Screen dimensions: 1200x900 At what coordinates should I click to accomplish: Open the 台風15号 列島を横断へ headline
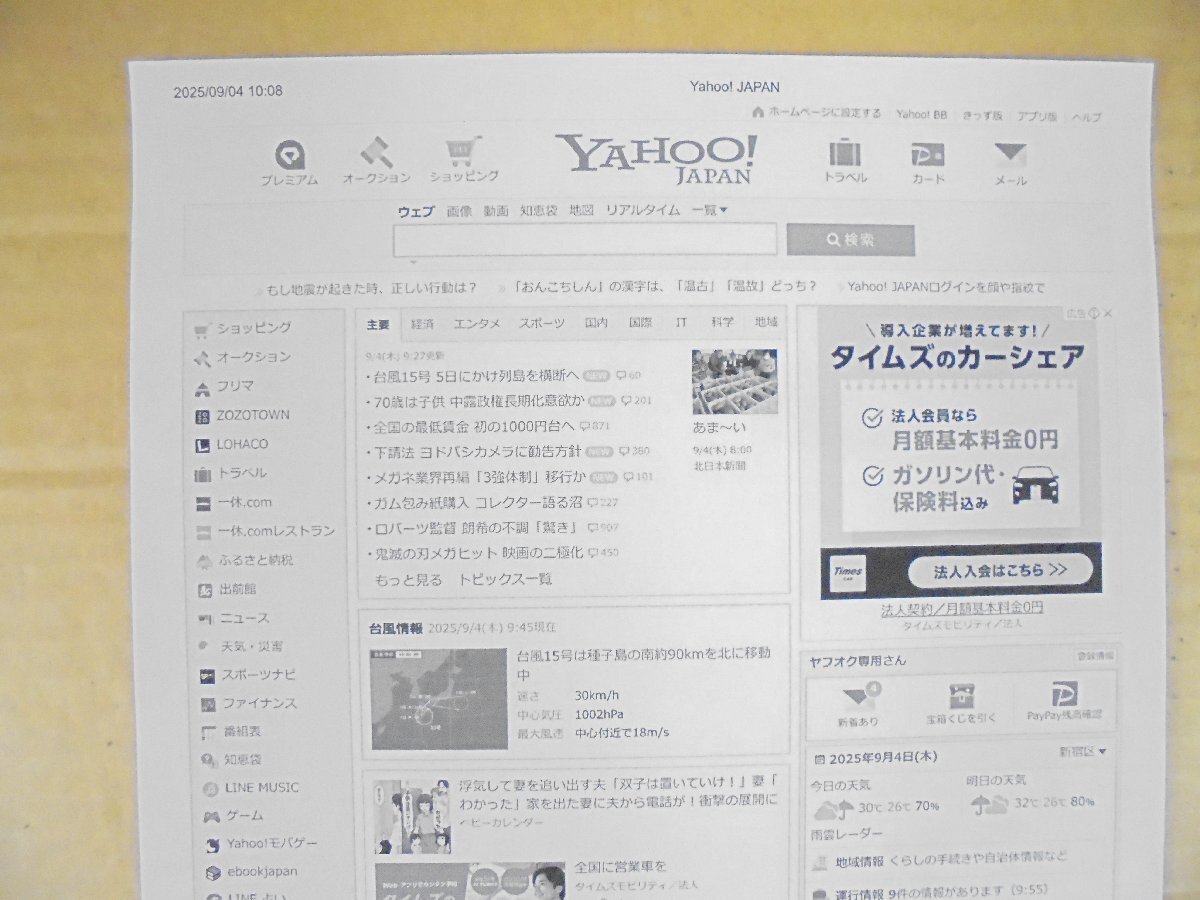click(x=475, y=376)
